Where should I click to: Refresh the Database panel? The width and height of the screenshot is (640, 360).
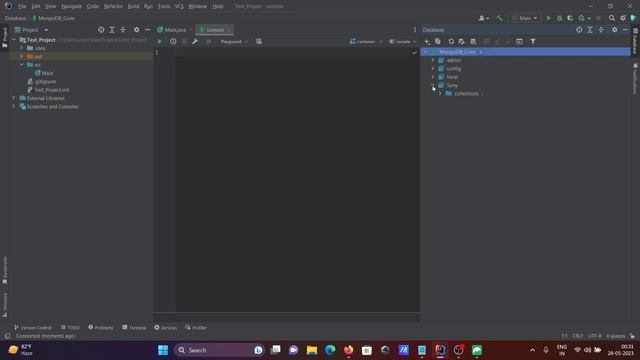point(451,42)
